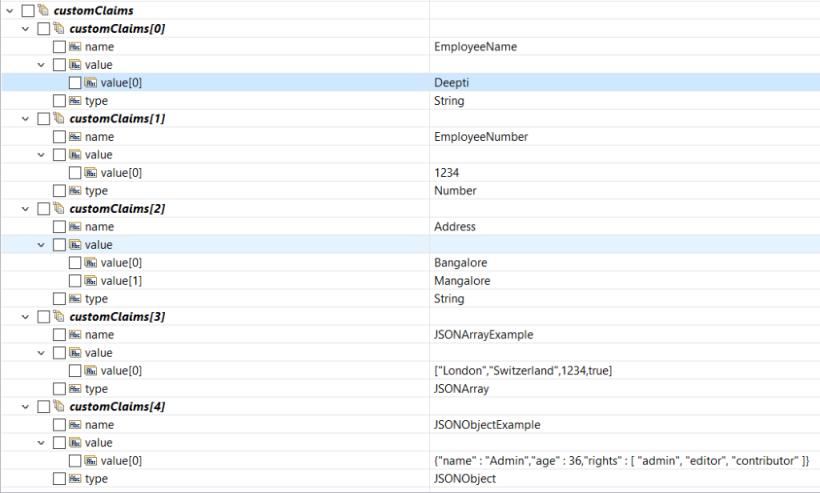The image size is (820, 493).
Task: Click the field icon beside EmployeeName's name row
Action: pos(75,46)
